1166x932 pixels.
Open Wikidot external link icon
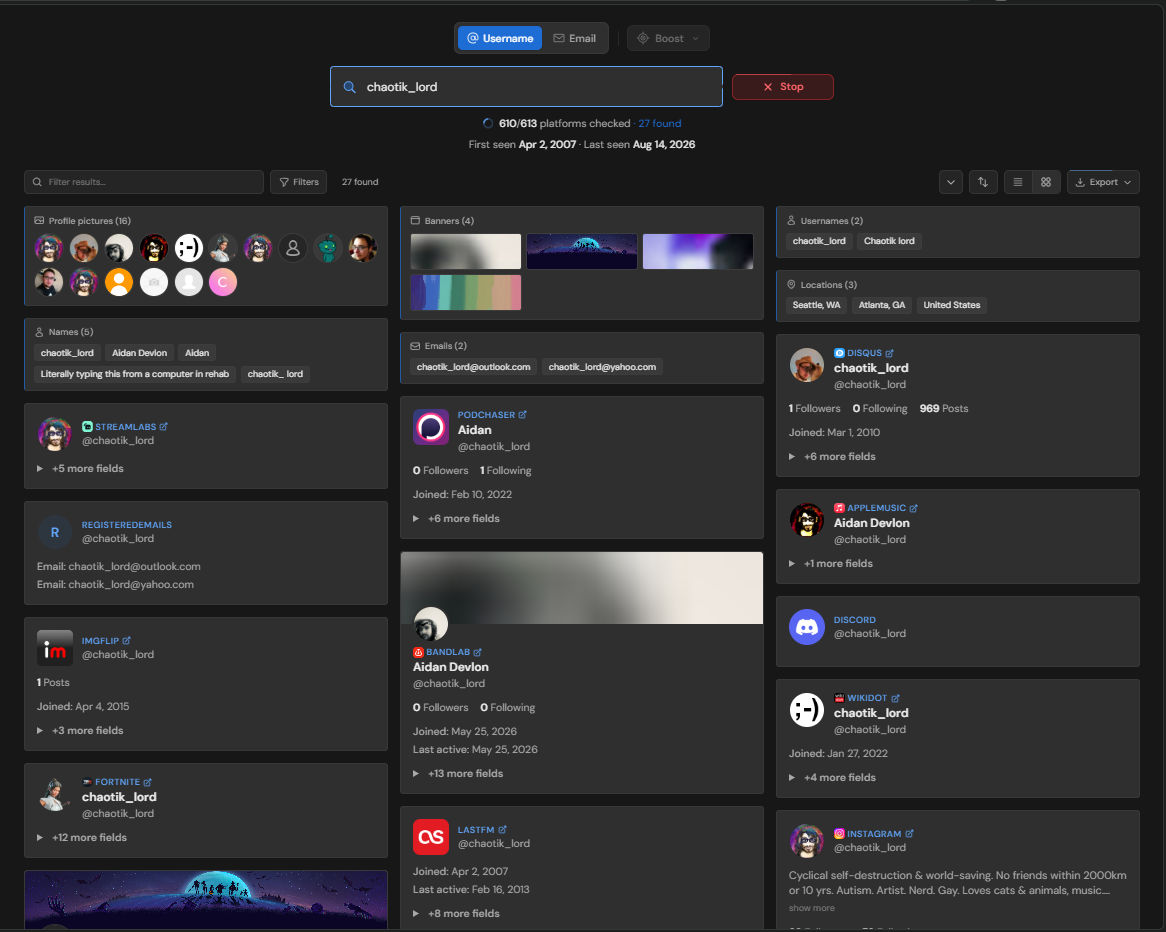(895, 698)
